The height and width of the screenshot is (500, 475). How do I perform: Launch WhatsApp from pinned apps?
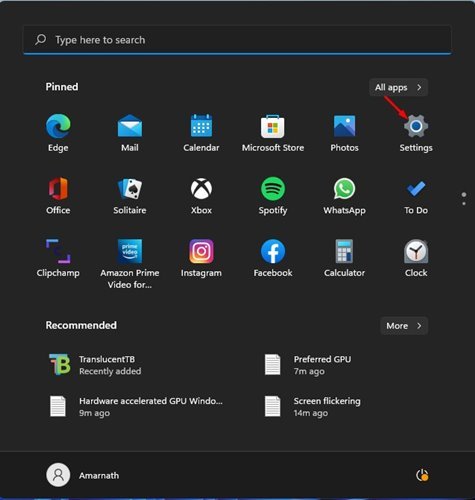[x=344, y=196]
